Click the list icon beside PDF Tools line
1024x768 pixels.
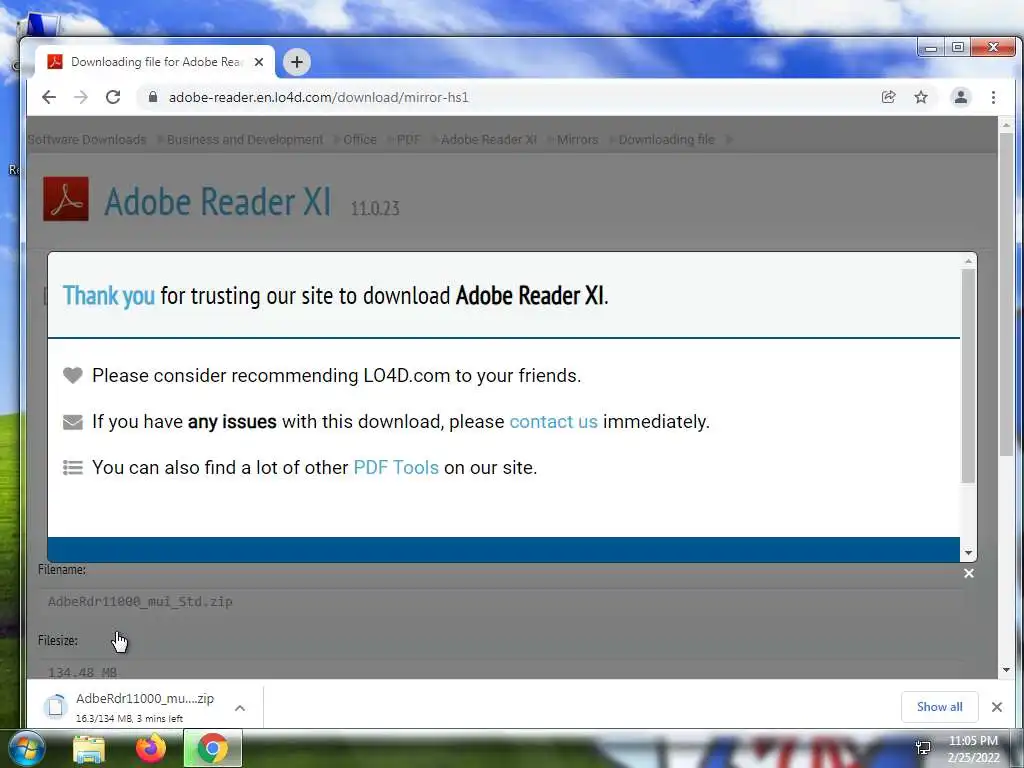72,468
